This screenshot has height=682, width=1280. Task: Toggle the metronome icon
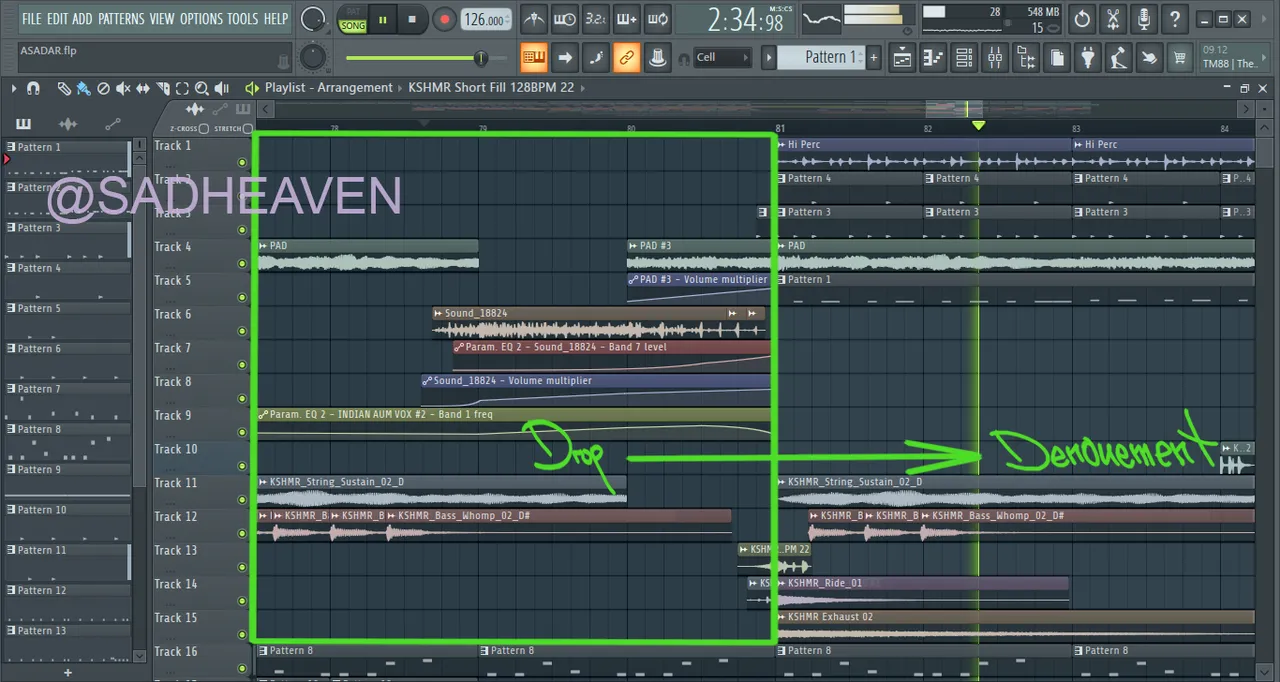click(534, 19)
